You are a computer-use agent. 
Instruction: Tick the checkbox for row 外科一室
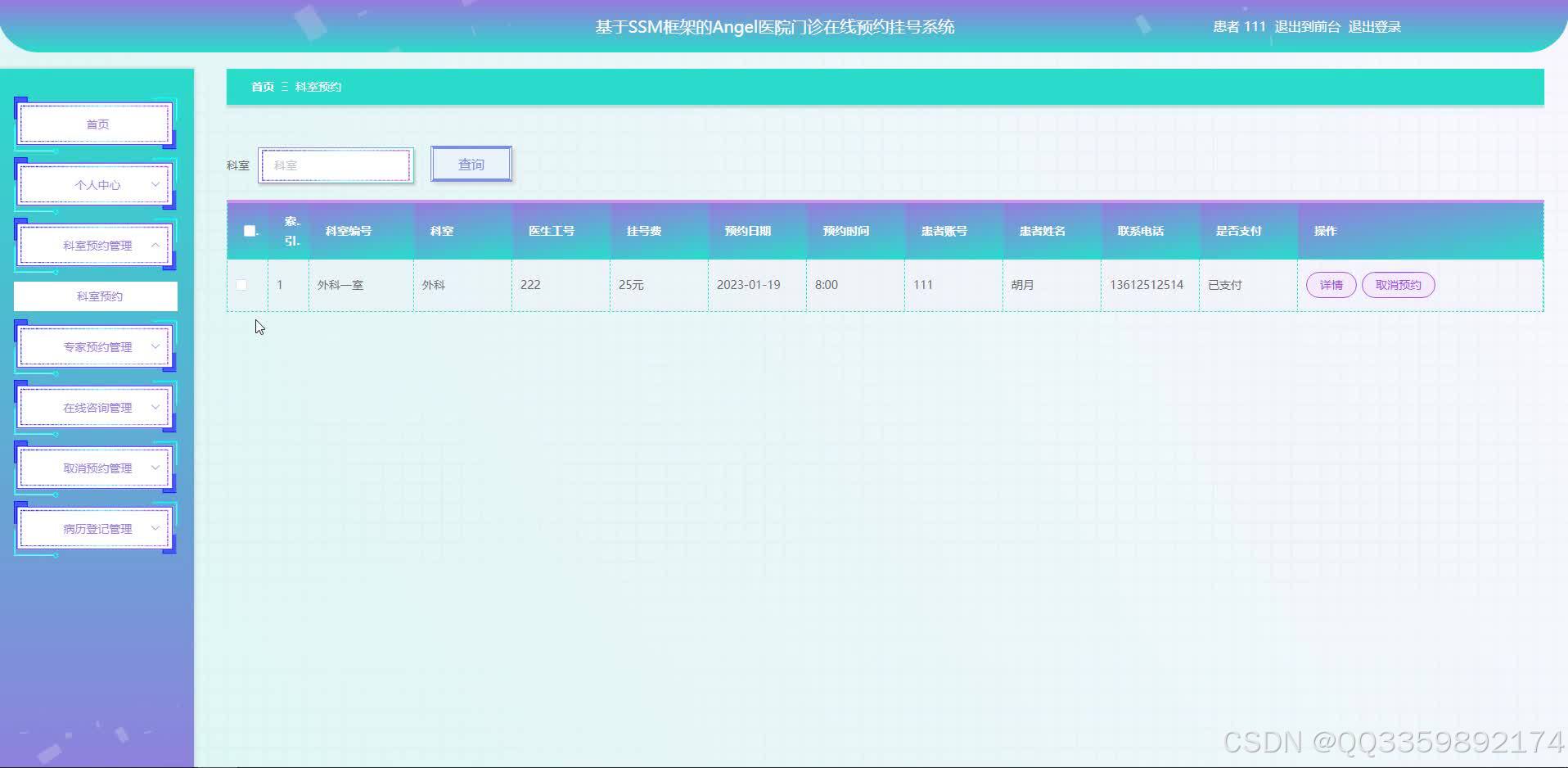[241, 285]
